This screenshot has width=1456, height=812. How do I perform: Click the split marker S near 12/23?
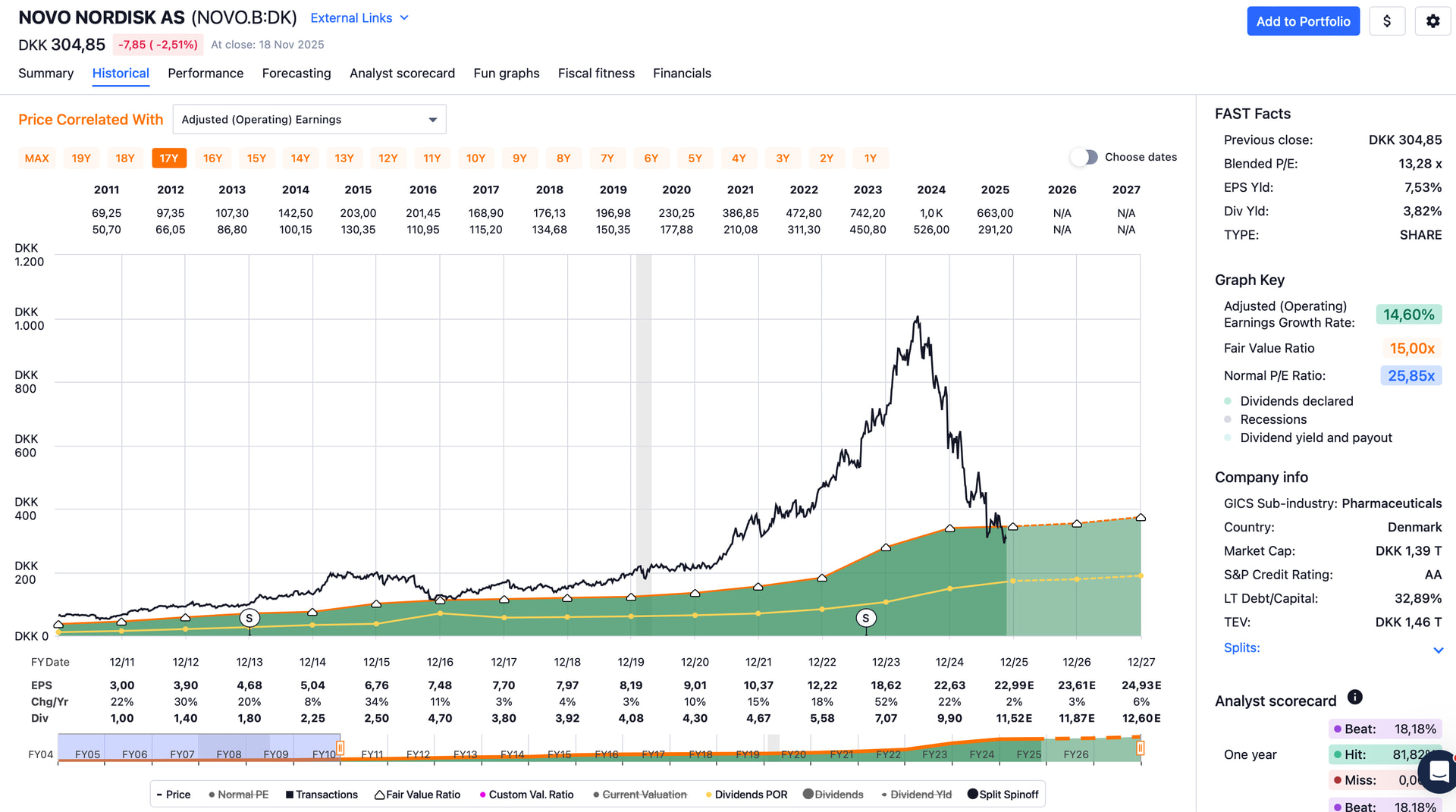pyautogui.click(x=865, y=618)
